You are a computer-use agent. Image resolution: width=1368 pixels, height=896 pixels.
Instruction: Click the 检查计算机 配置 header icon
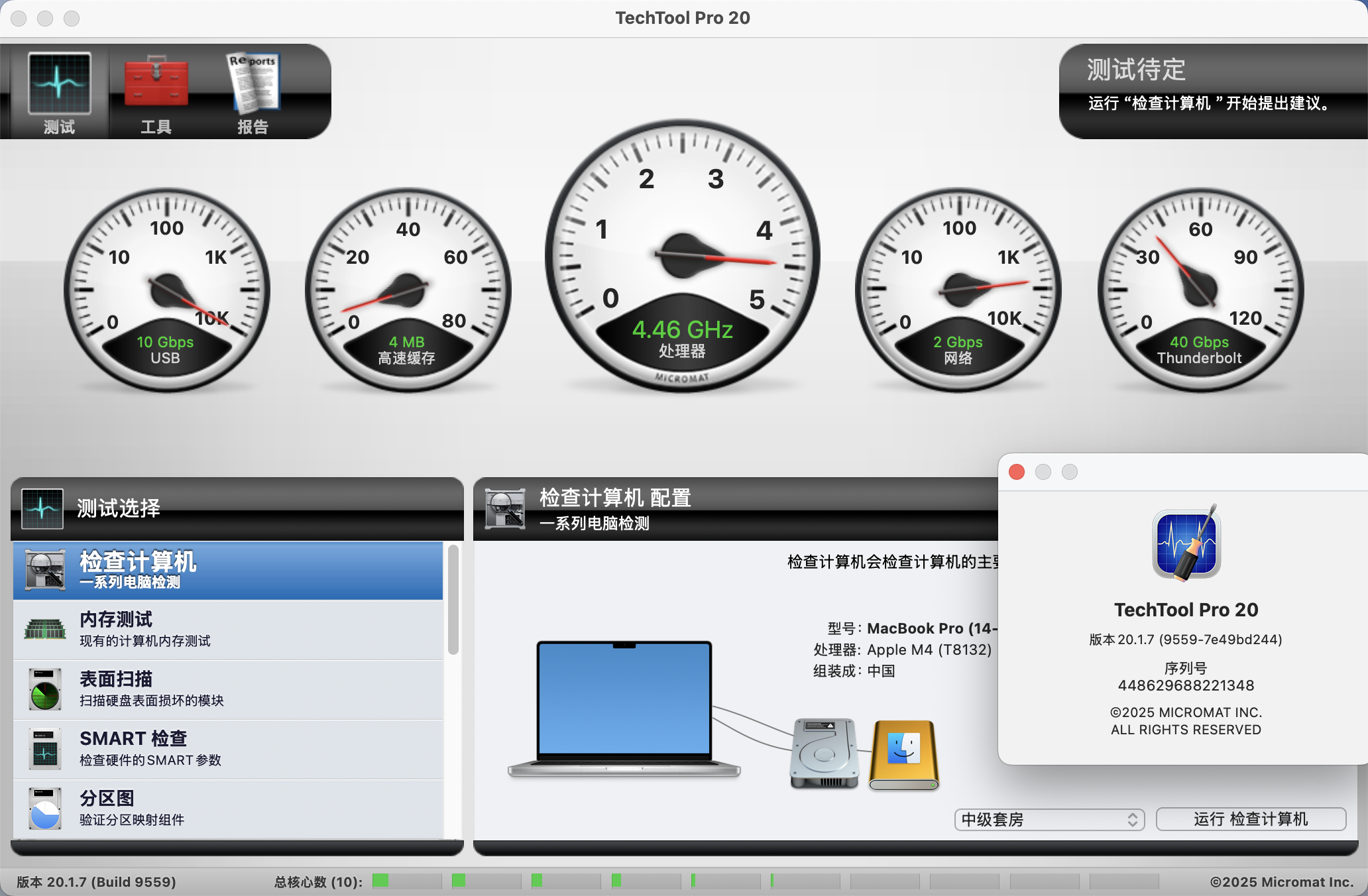coord(505,508)
